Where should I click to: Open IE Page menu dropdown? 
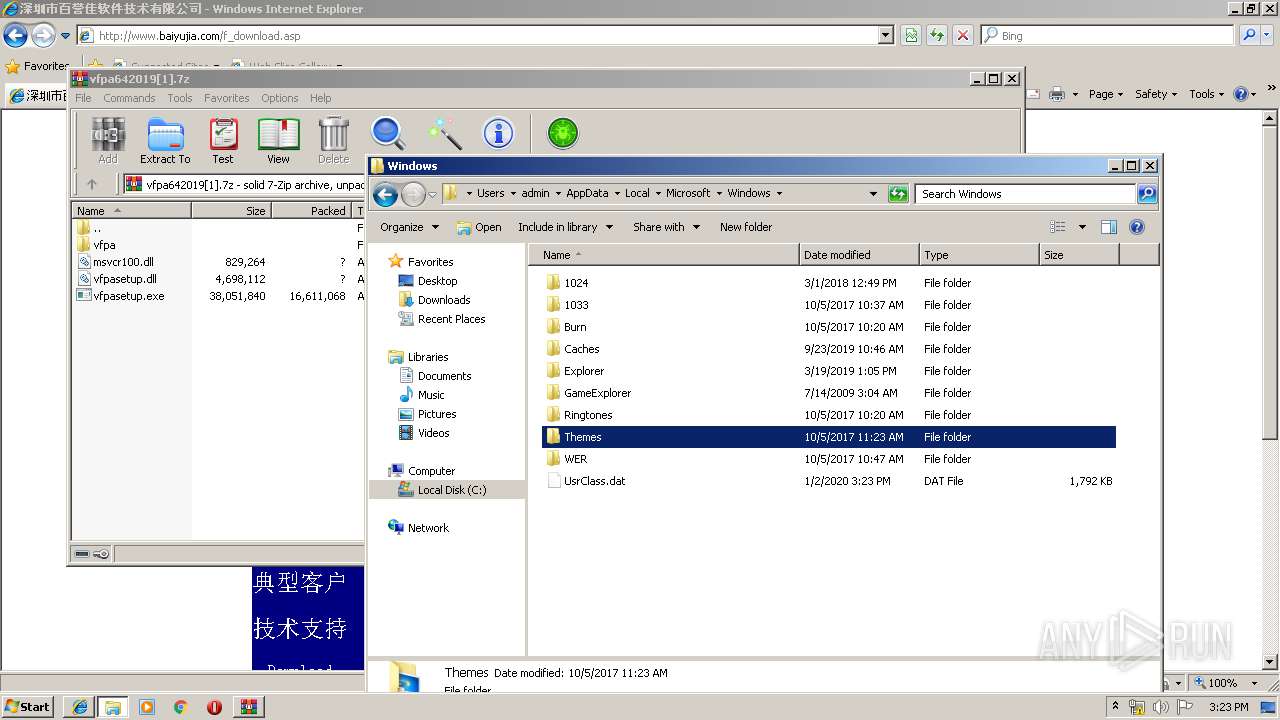tap(1106, 94)
